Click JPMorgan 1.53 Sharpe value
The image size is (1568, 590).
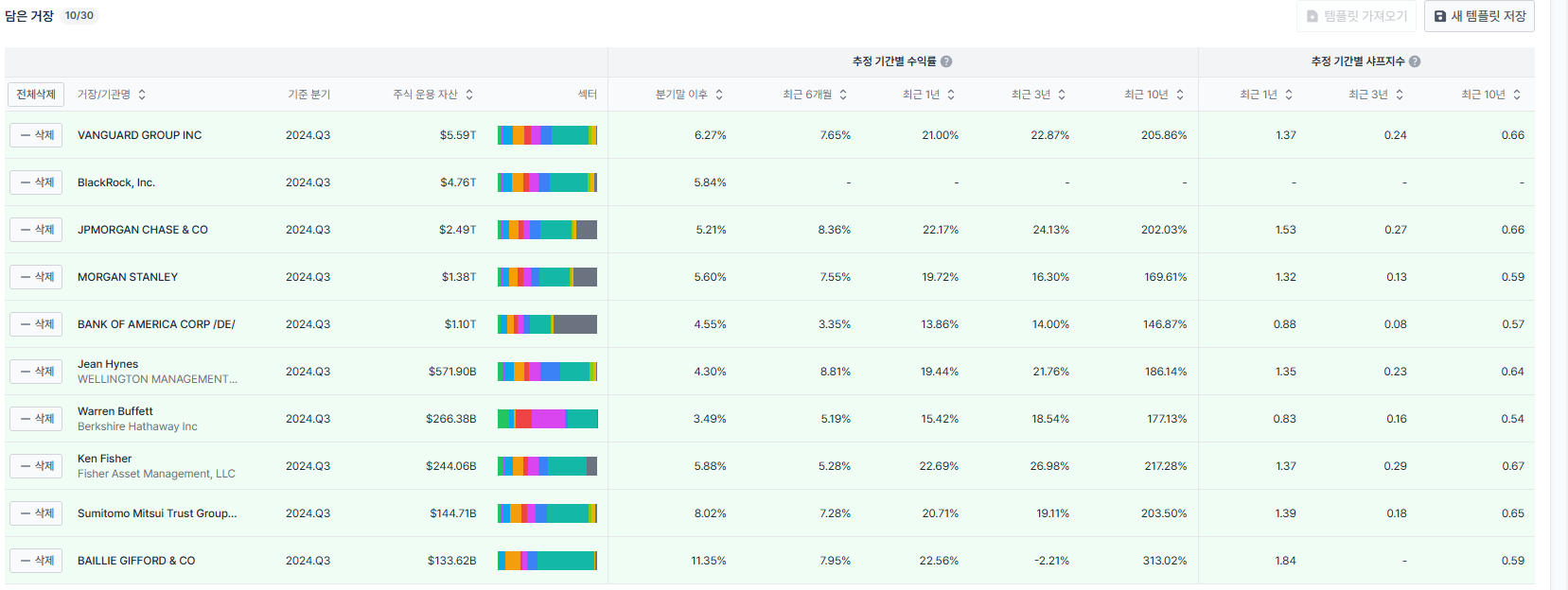point(1285,230)
